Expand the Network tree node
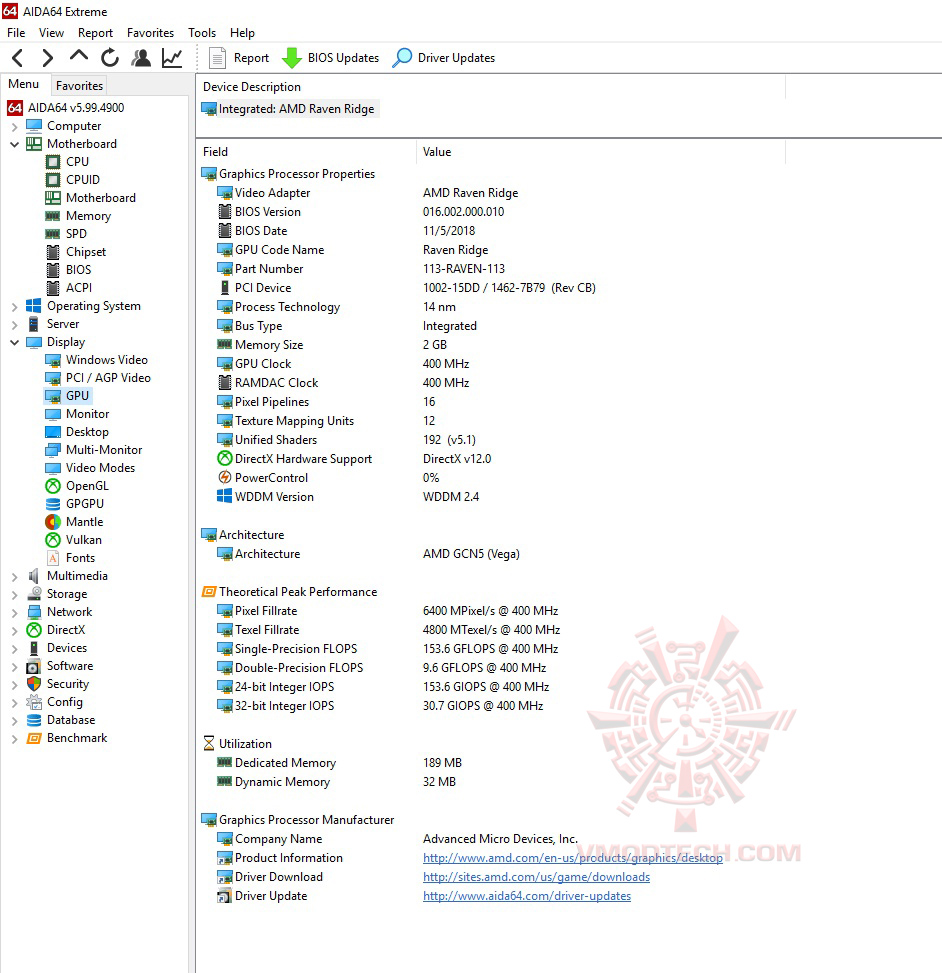The width and height of the screenshot is (942, 973). 14,612
